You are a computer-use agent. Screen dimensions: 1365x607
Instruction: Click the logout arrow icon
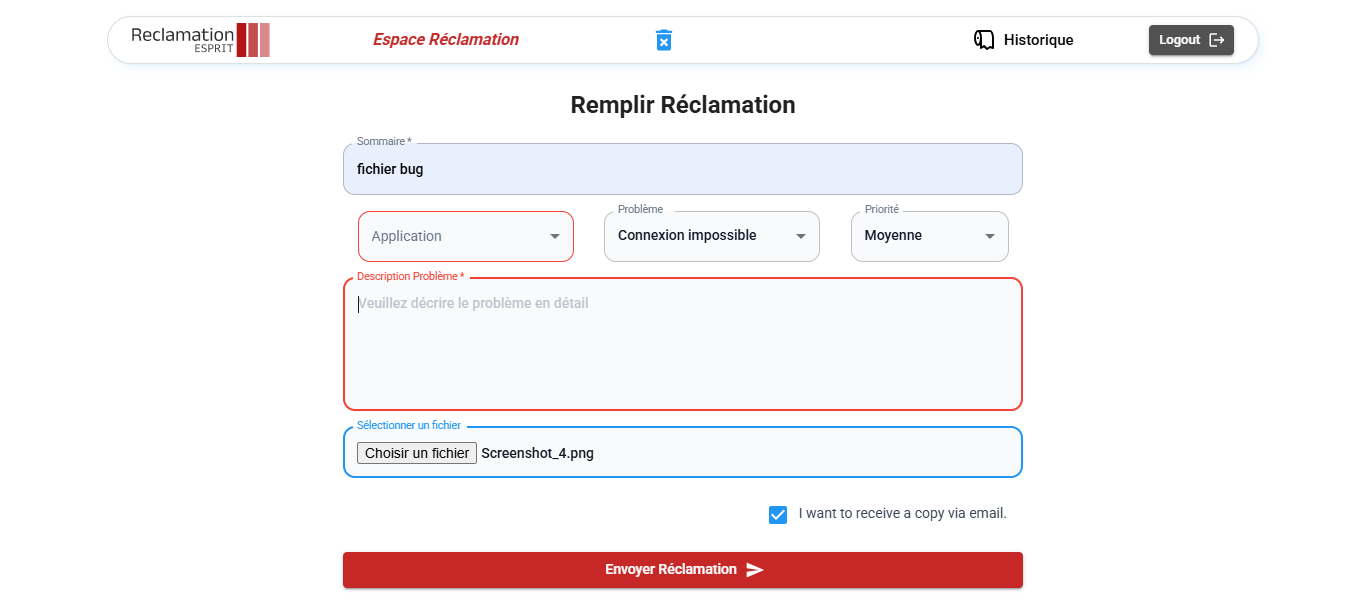(1217, 40)
